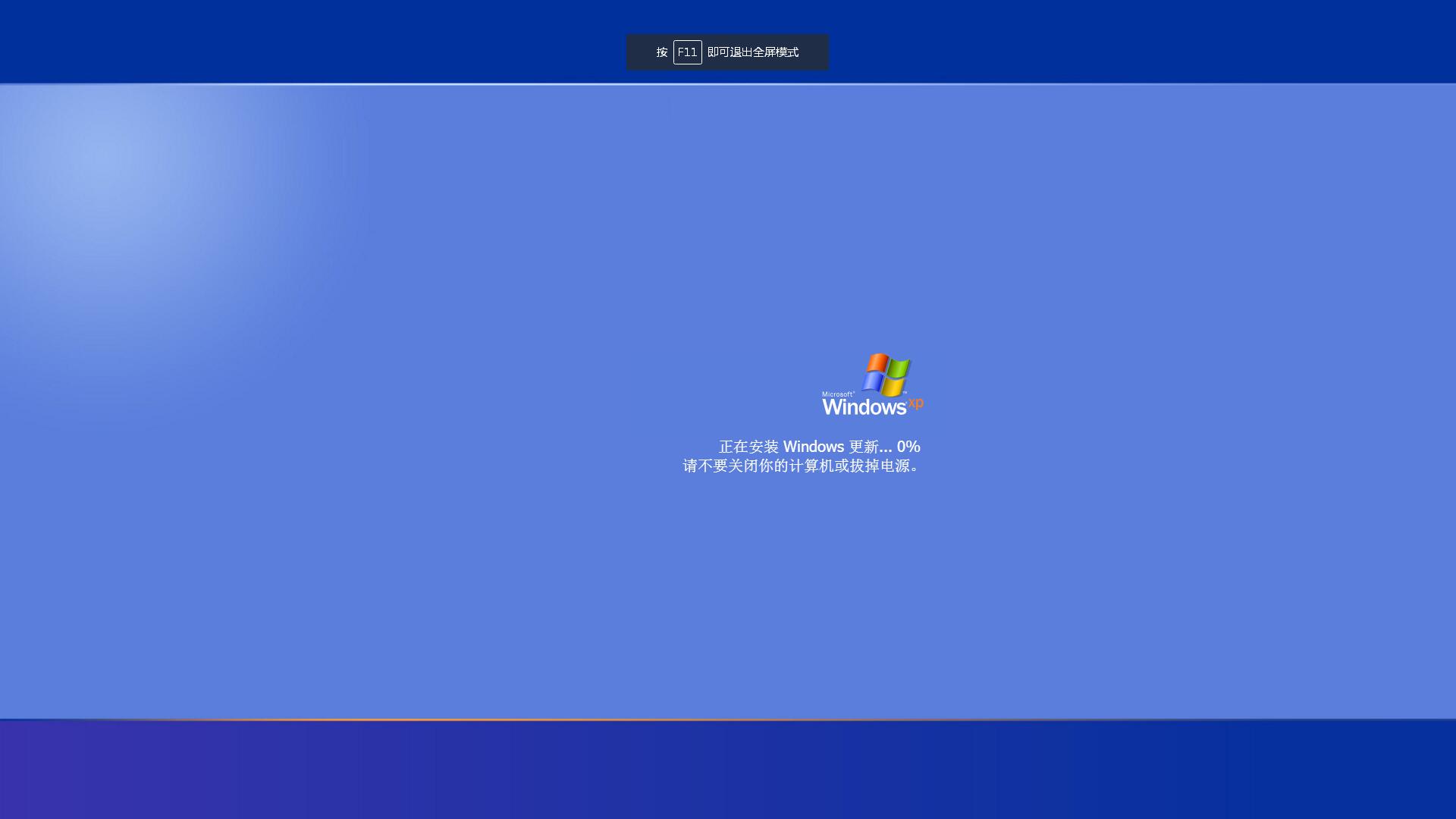Click the F11 key hint box
The image size is (1456, 819).
click(687, 52)
